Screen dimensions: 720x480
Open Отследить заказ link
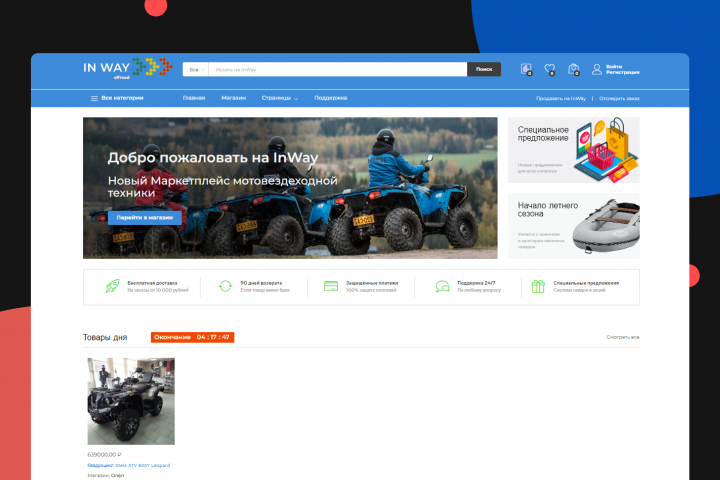click(619, 98)
